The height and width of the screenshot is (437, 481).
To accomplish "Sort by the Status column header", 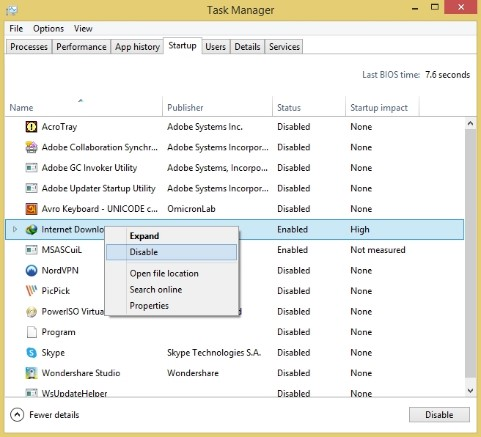I will click(309, 108).
